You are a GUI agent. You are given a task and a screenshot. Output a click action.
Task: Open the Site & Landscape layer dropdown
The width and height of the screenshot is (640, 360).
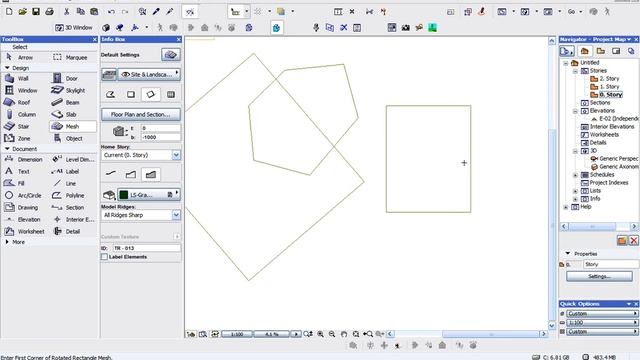pos(149,74)
